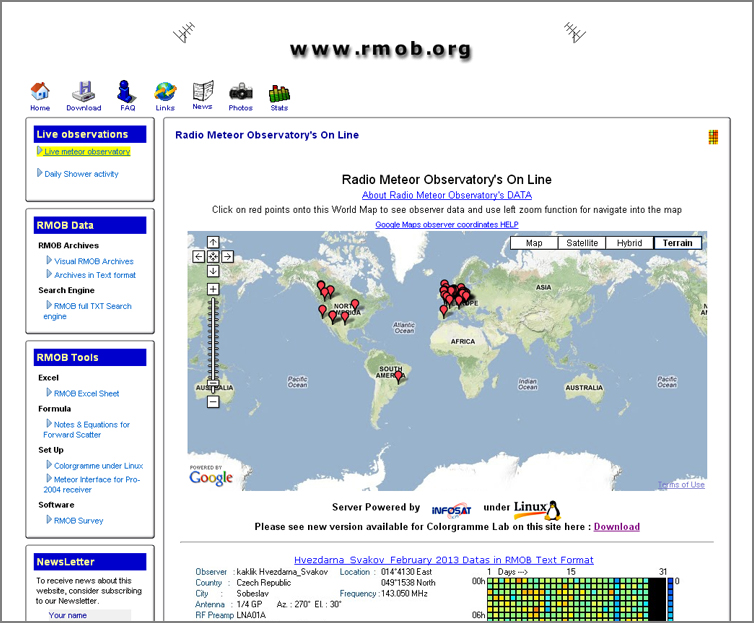This screenshot has width=754, height=623.
Task: Click the colorgramme grid icon top right
Action: [x=713, y=137]
